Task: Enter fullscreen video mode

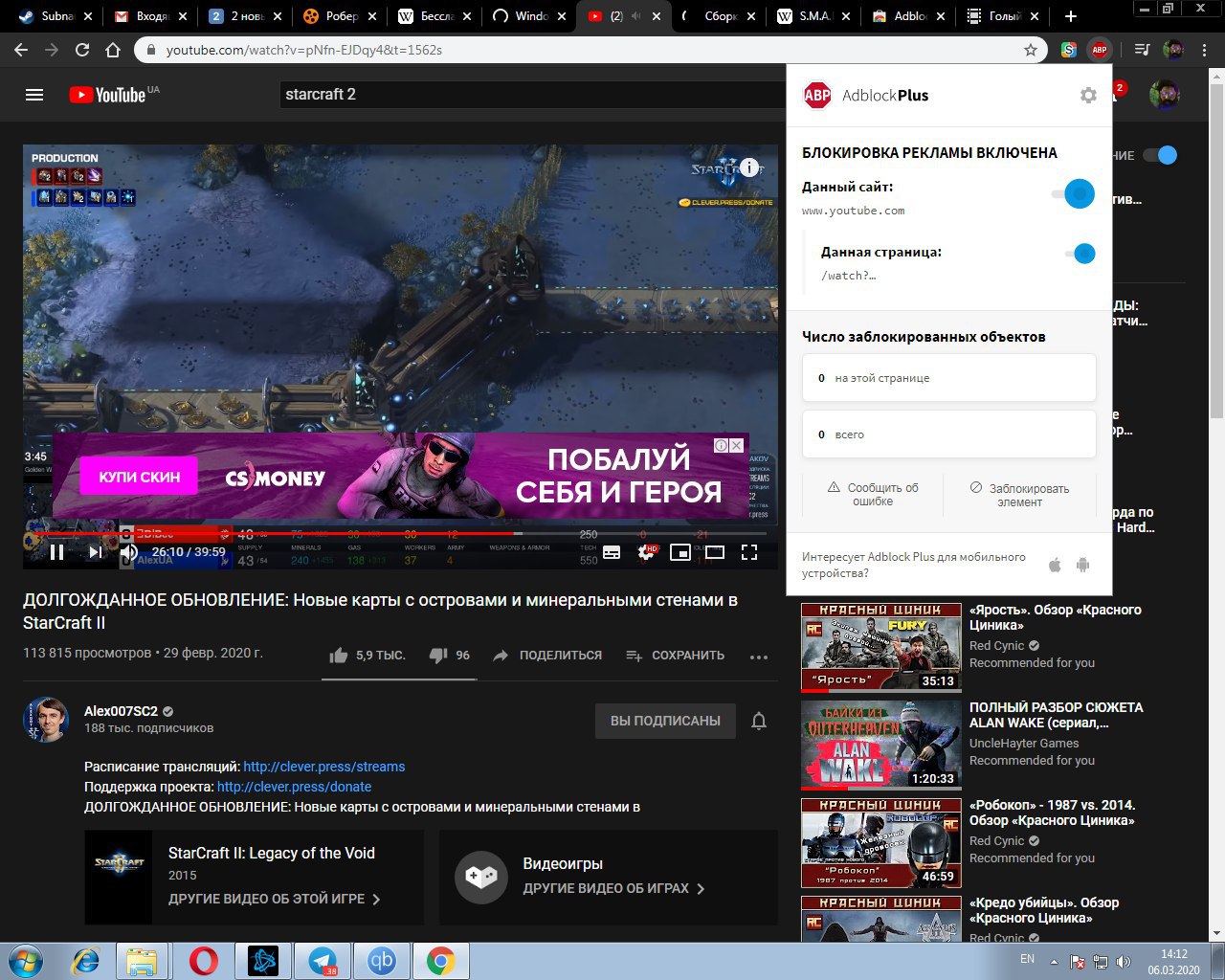Action: (749, 552)
